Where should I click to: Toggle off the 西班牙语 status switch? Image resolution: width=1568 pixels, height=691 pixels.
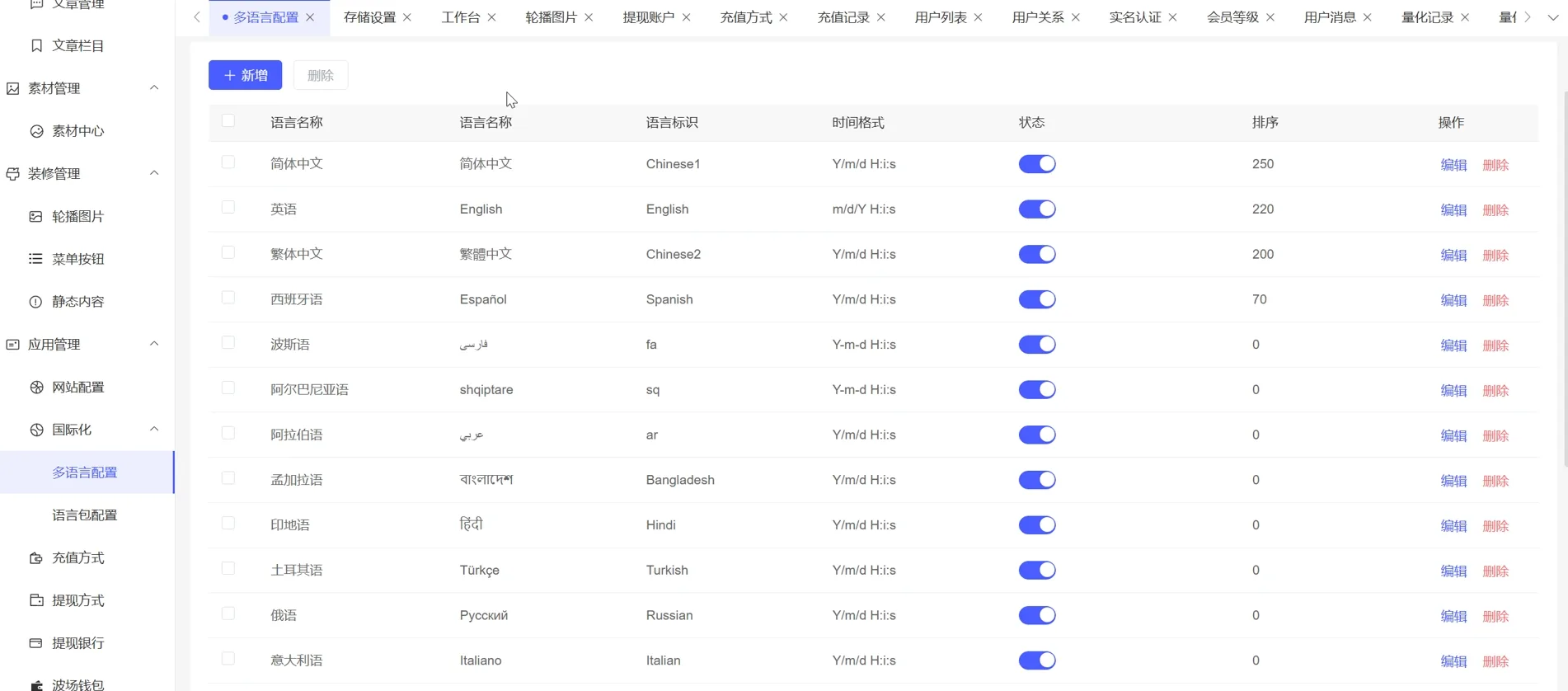[1036, 299]
